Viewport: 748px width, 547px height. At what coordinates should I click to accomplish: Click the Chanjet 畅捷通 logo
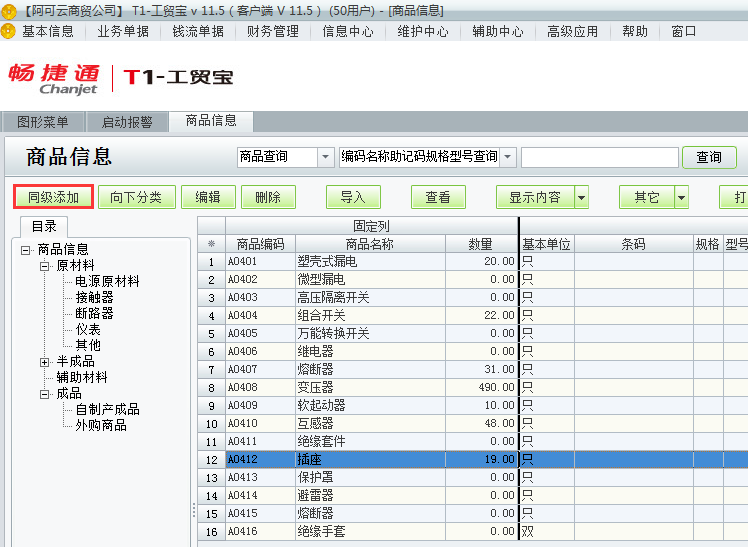point(54,78)
